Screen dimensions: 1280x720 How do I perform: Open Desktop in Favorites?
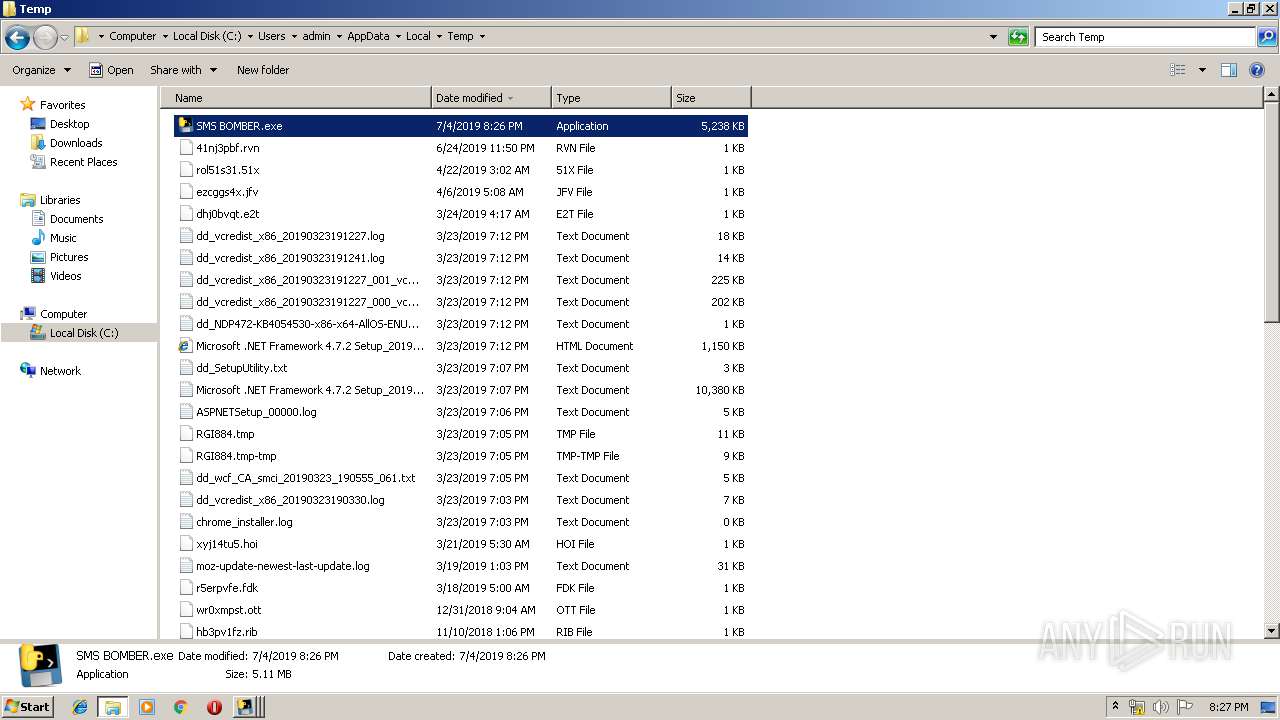point(69,124)
